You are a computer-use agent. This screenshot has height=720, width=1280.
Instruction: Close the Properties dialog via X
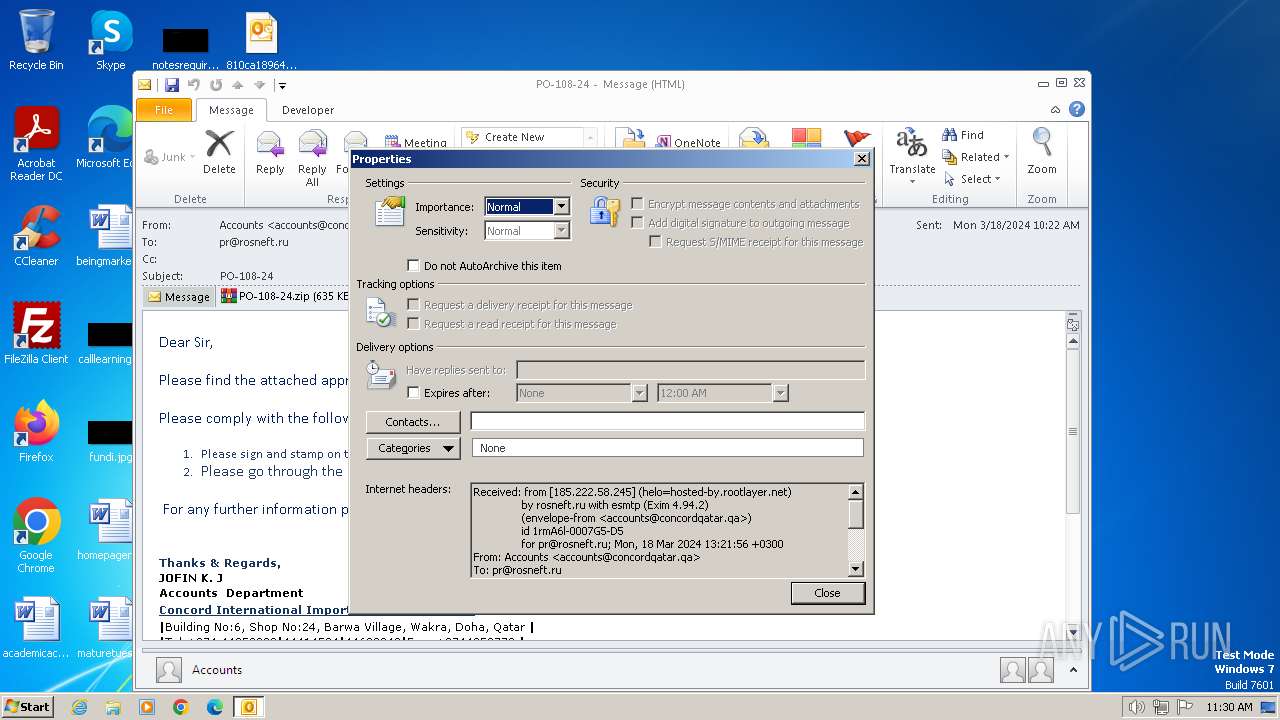click(x=862, y=159)
